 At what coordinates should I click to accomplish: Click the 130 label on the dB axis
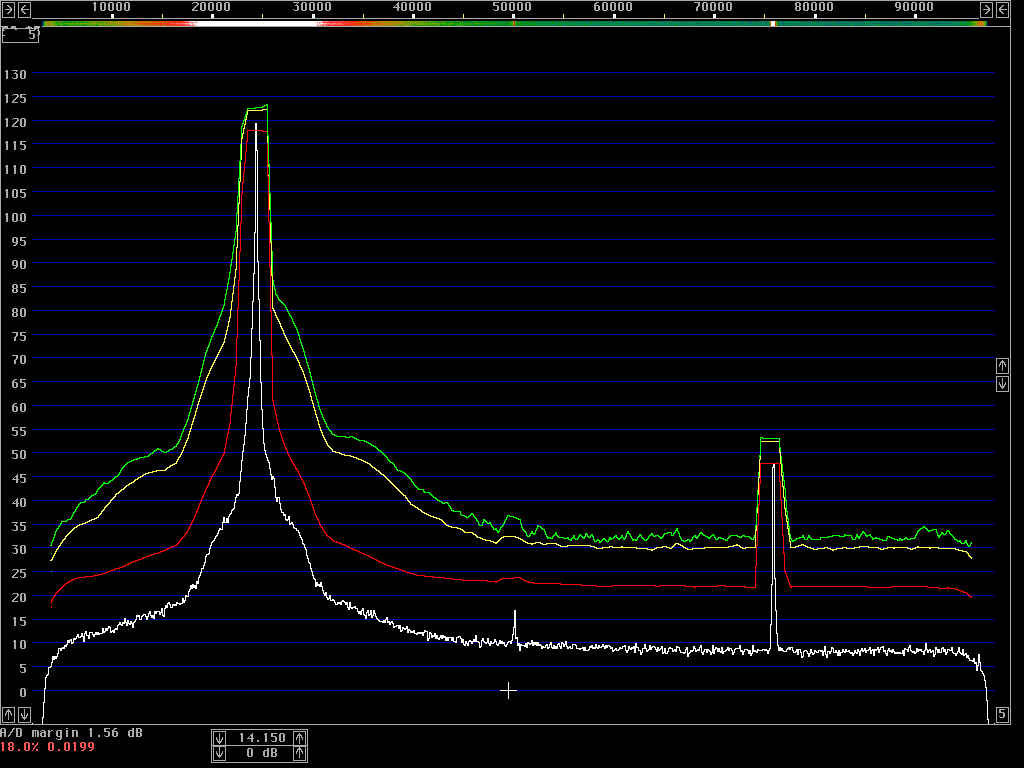coord(15,74)
